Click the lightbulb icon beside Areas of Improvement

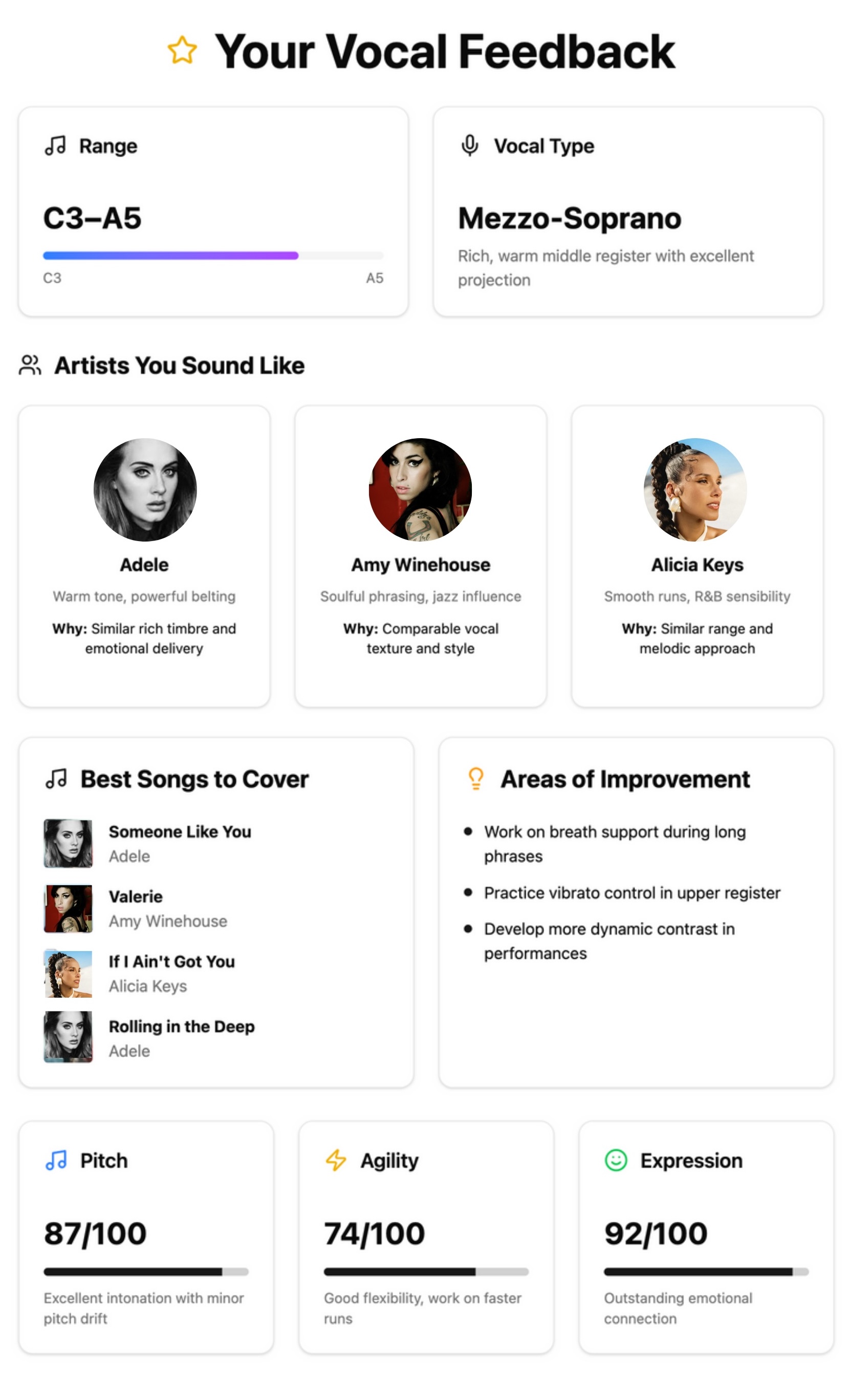pos(475,779)
